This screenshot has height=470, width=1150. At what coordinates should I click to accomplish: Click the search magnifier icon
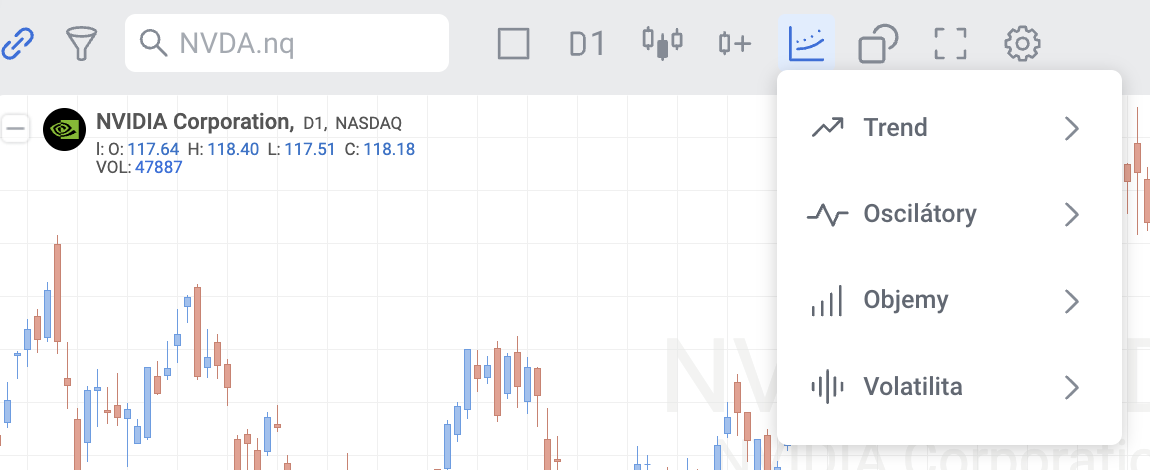point(153,43)
